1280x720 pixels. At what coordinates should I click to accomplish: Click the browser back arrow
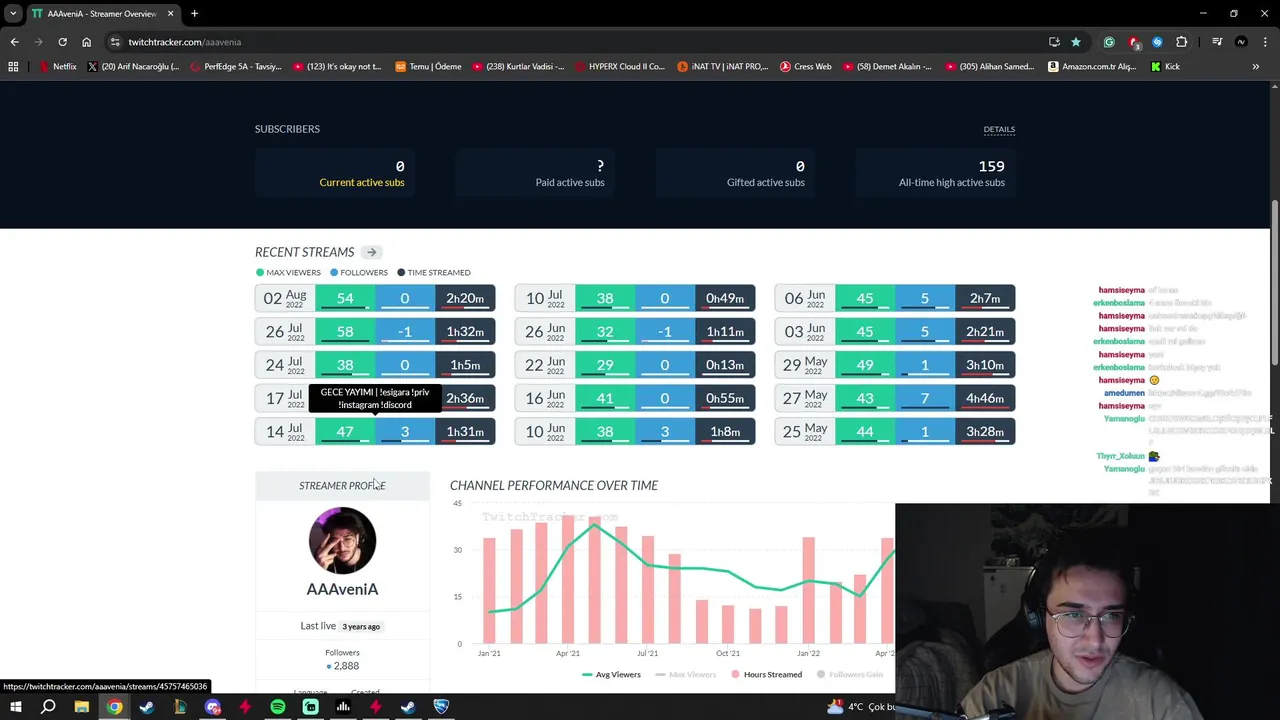(x=14, y=42)
